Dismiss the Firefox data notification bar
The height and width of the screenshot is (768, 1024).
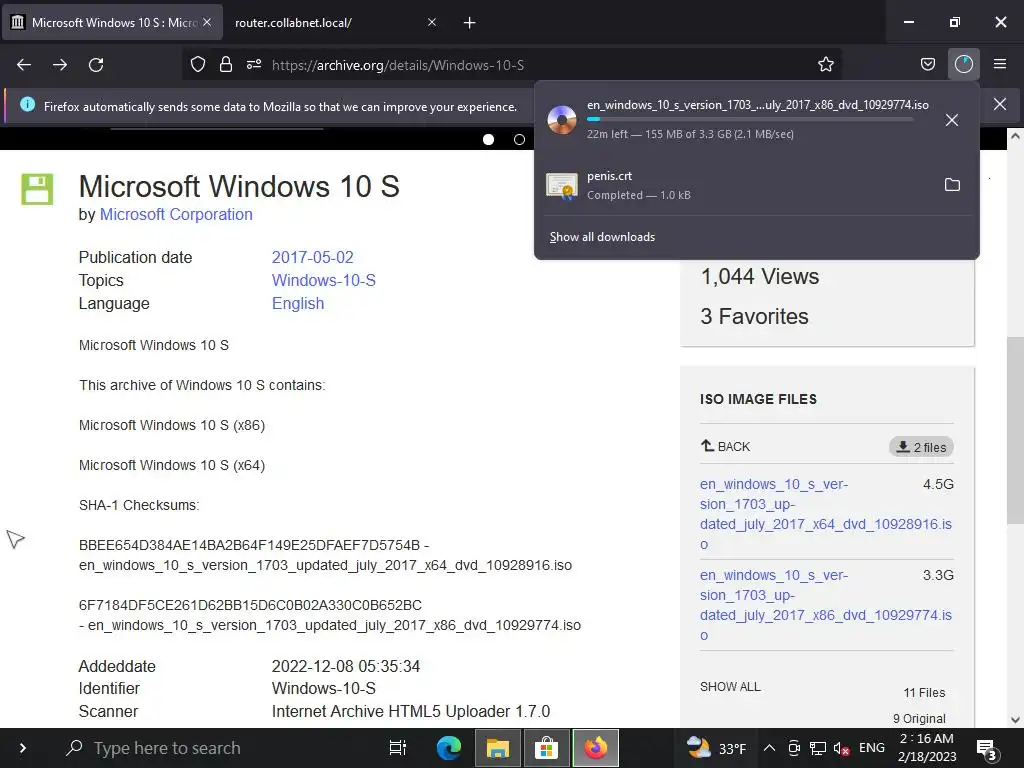pyautogui.click(x=1000, y=104)
